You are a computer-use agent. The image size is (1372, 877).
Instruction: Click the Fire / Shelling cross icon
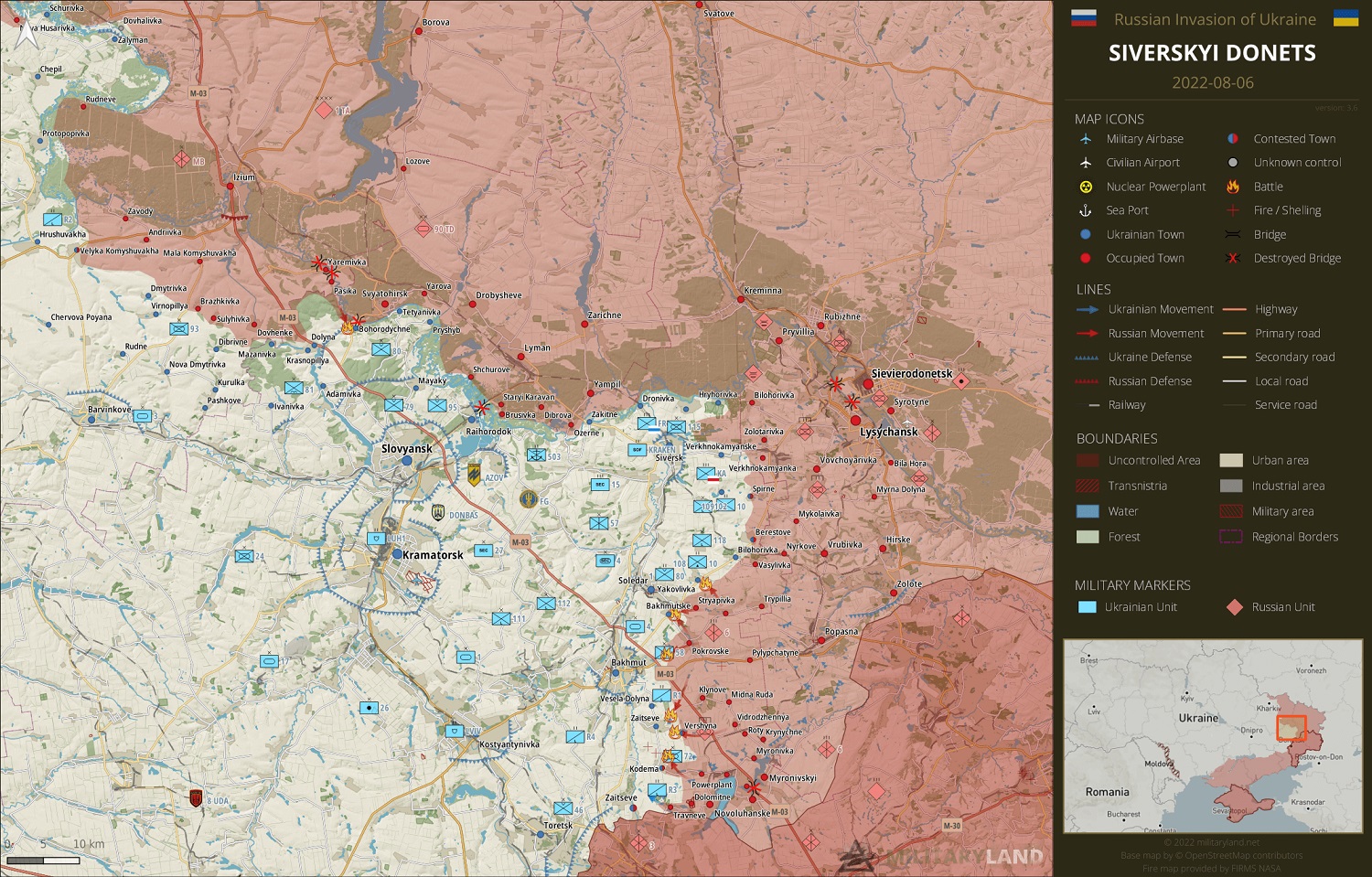[1233, 210]
